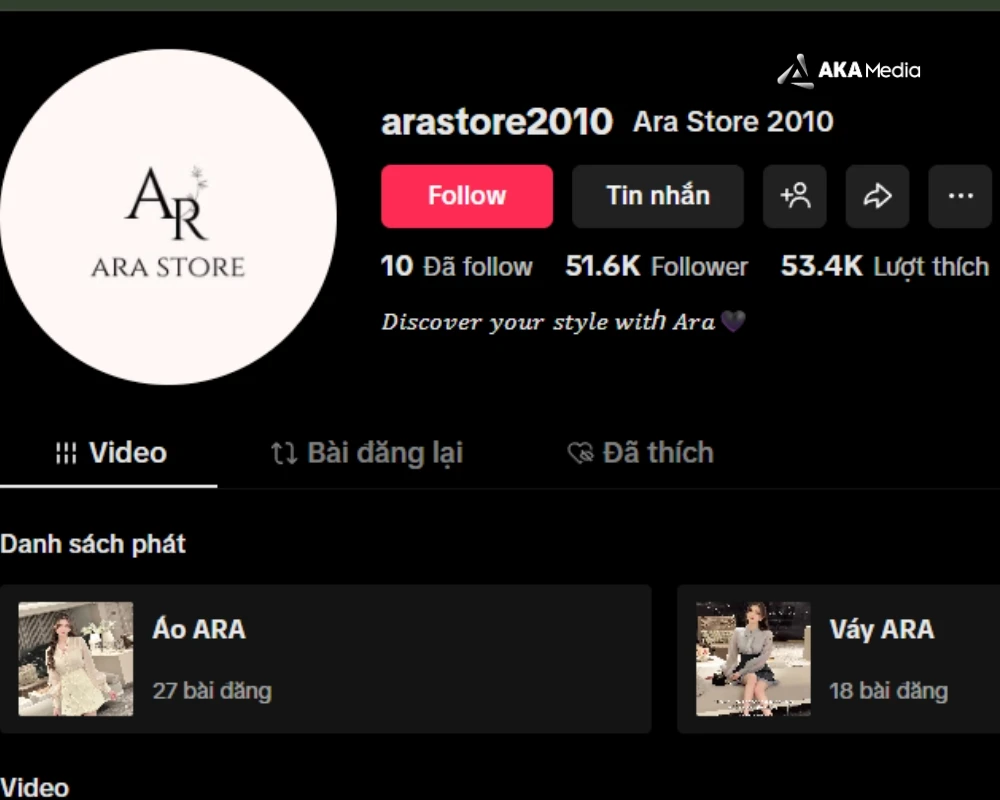Click the Ara Store profile avatar
This screenshot has width=1000, height=800.
tap(168, 217)
